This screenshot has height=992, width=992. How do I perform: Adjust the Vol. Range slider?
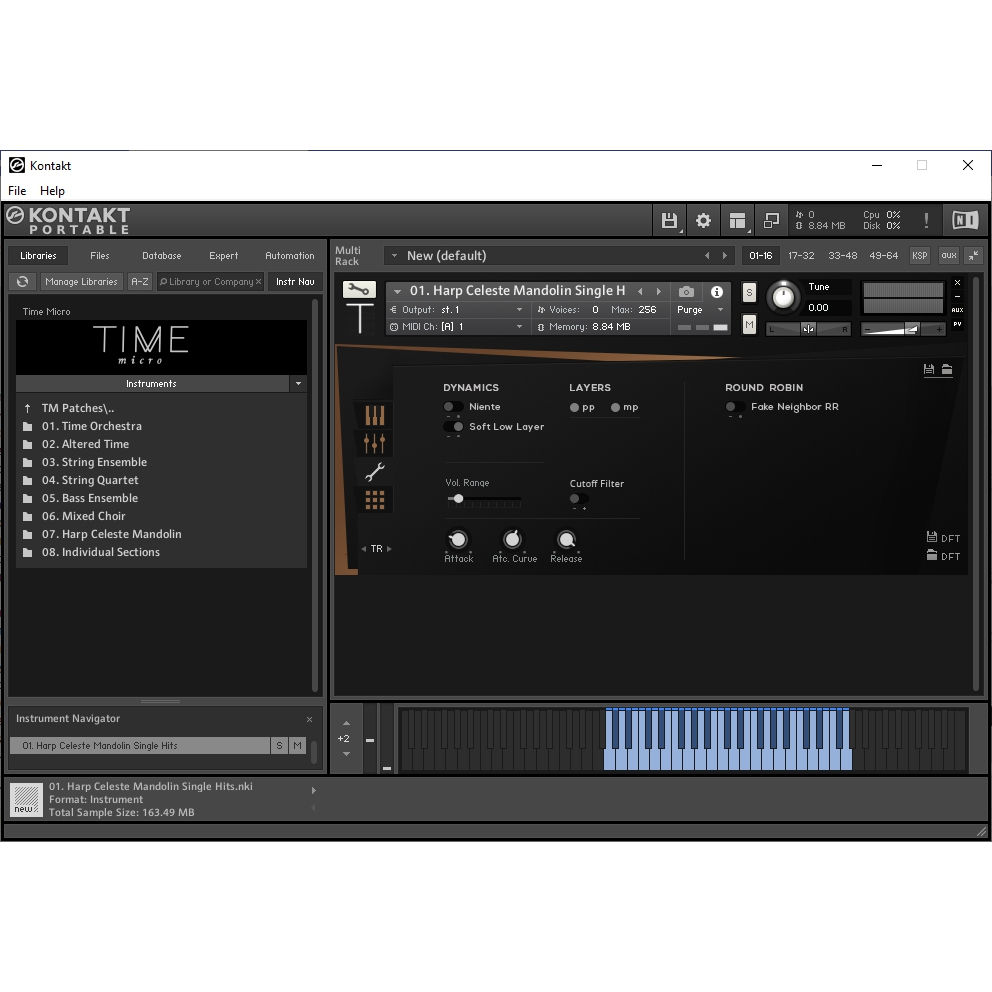pyautogui.click(x=483, y=499)
